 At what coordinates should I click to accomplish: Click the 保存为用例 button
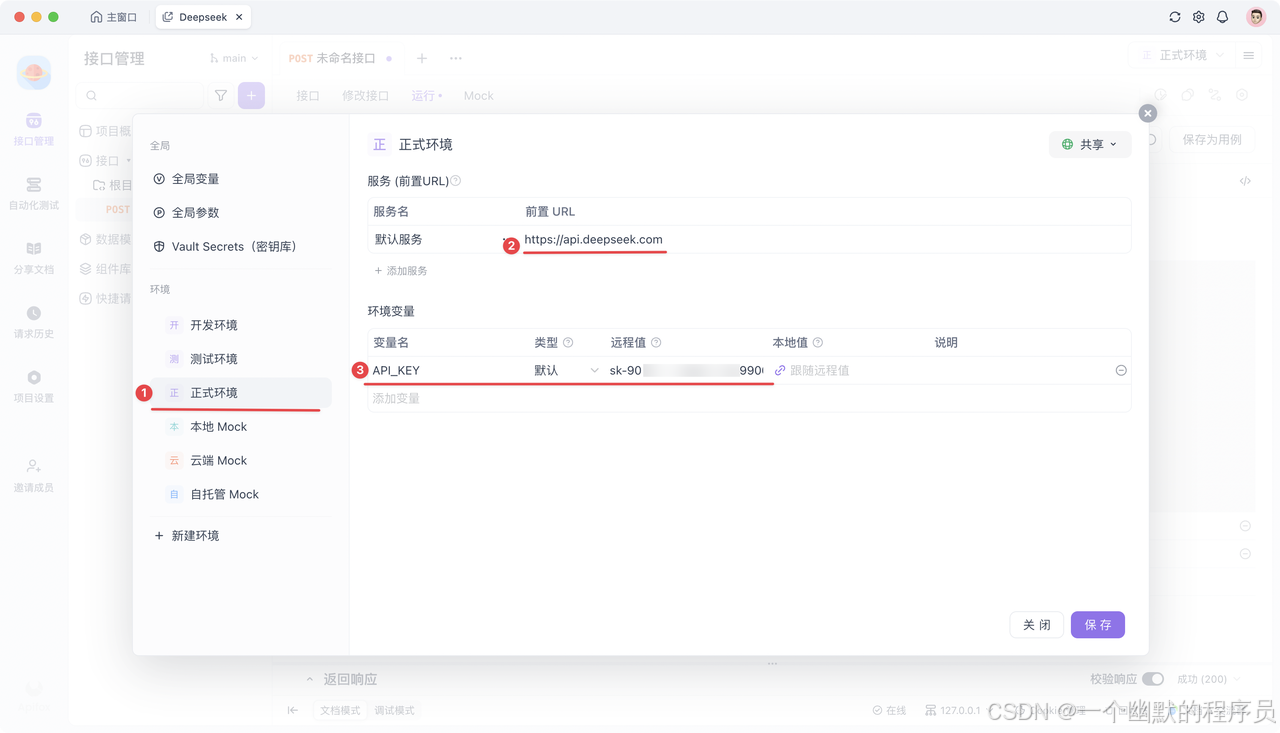tap(1212, 139)
